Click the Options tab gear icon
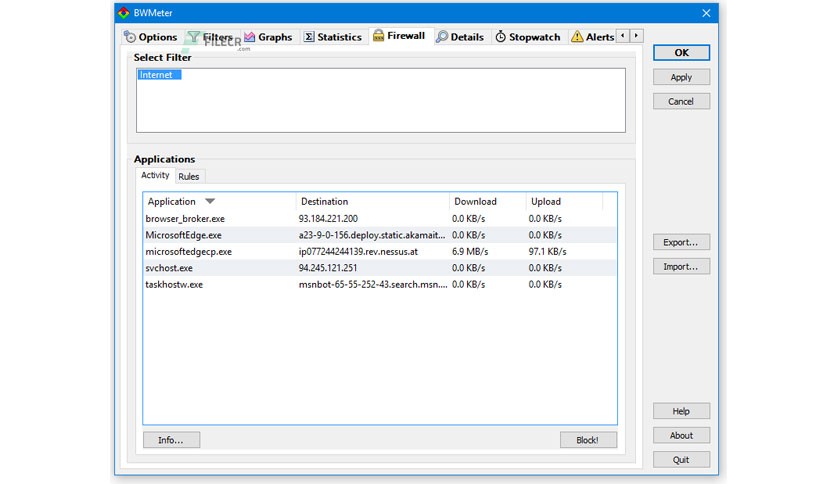 pos(130,37)
